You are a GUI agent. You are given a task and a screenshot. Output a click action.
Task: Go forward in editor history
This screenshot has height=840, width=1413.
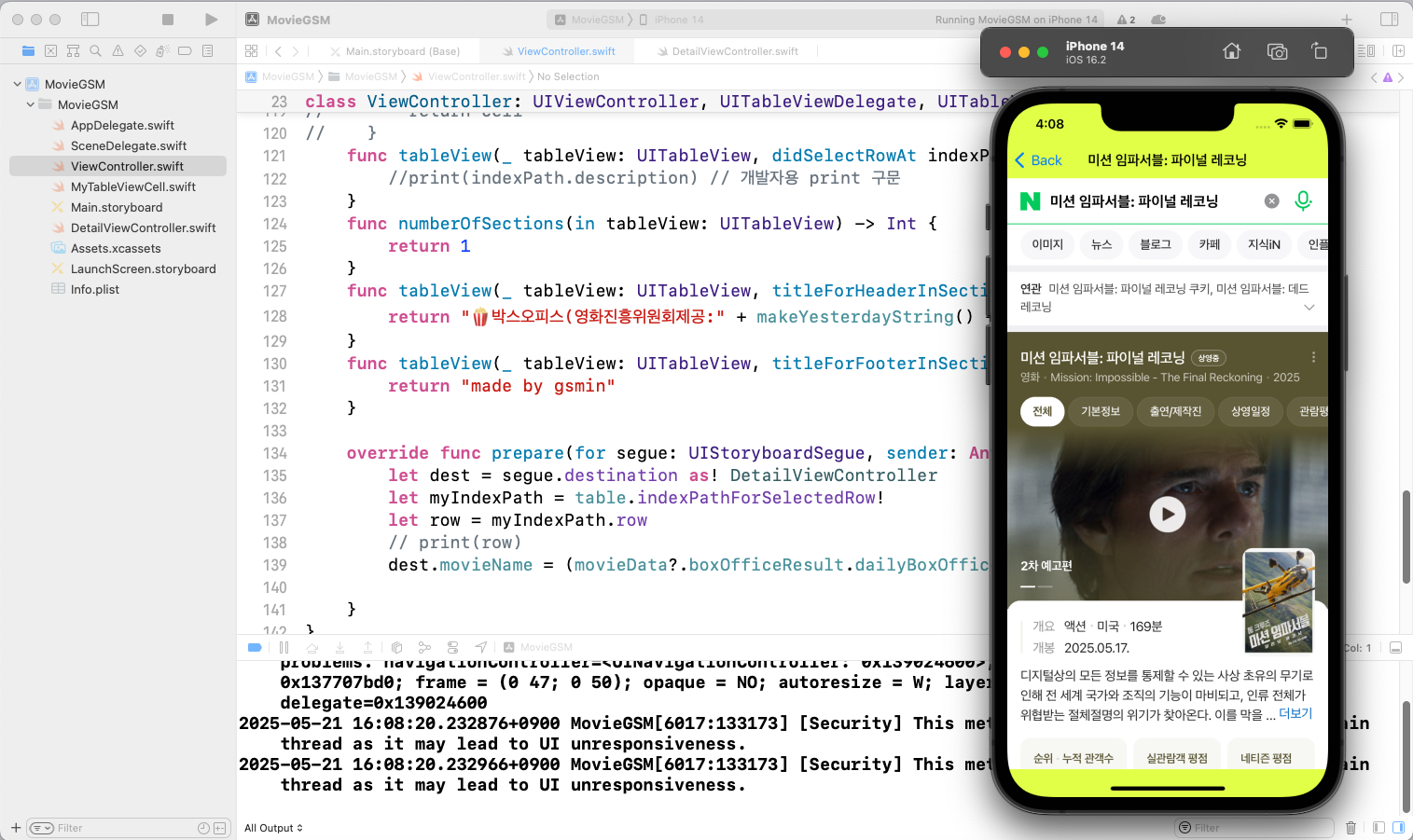point(296,51)
